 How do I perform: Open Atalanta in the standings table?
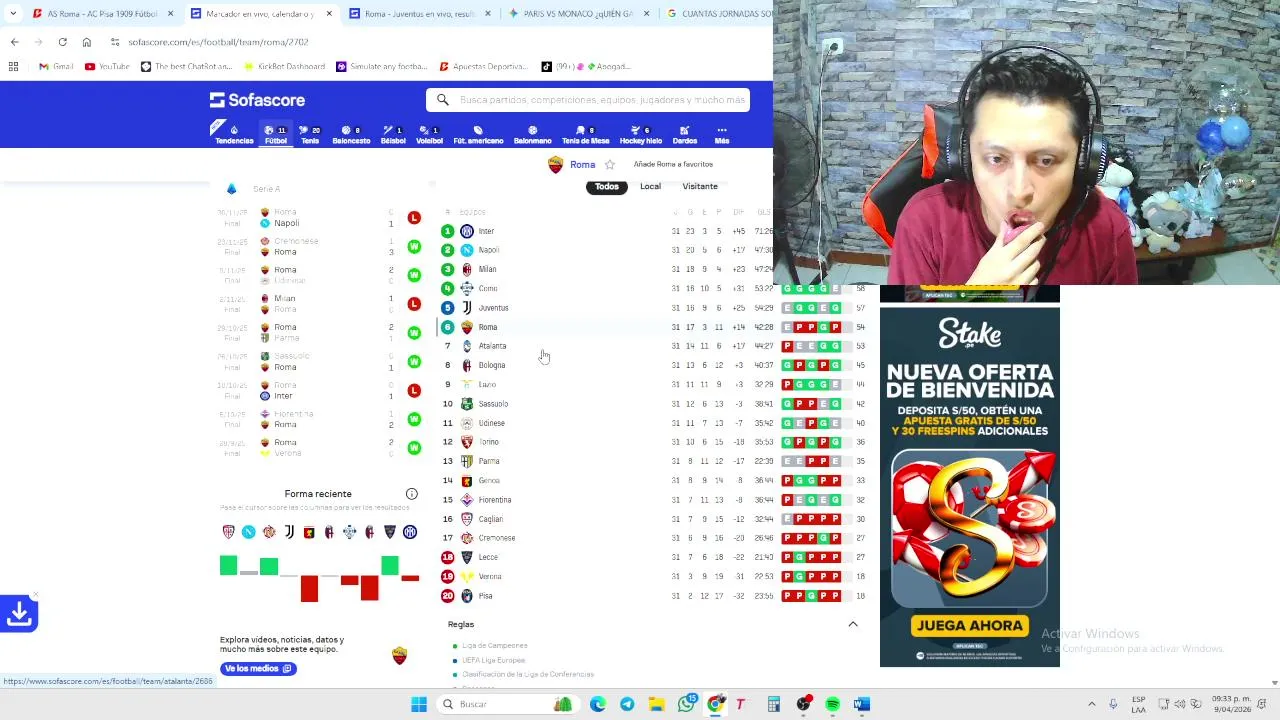click(492, 346)
